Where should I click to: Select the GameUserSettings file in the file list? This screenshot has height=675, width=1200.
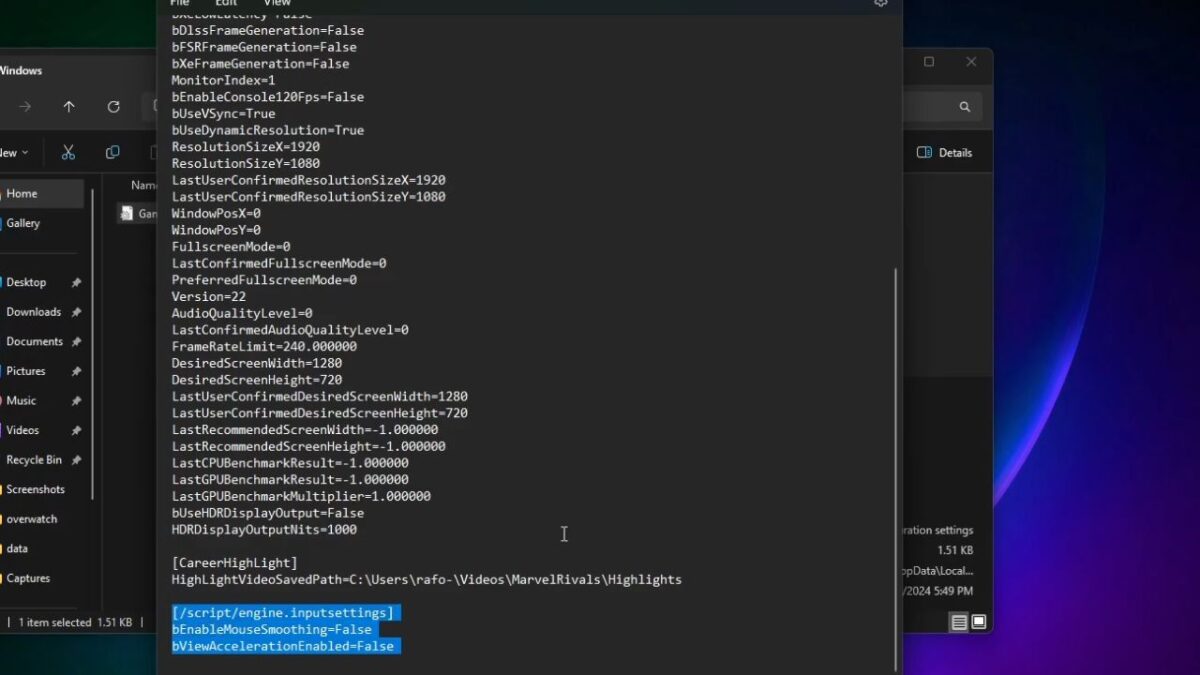point(142,213)
